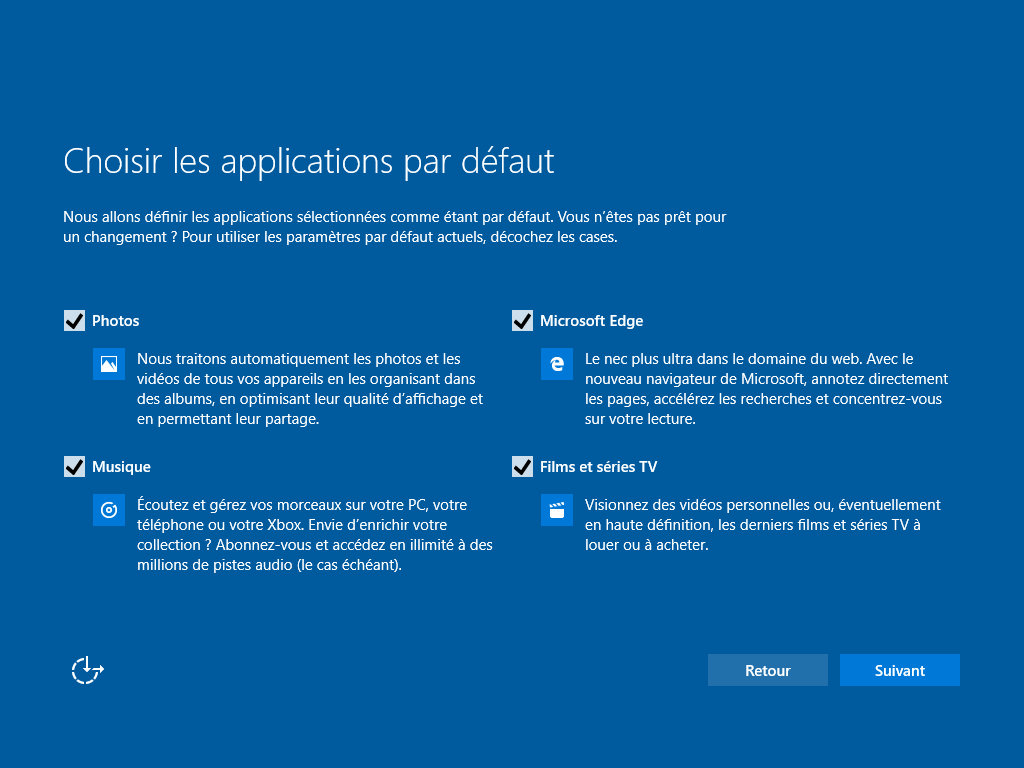This screenshot has width=1024, height=768.
Task: Click the Suivant button
Action: (899, 670)
